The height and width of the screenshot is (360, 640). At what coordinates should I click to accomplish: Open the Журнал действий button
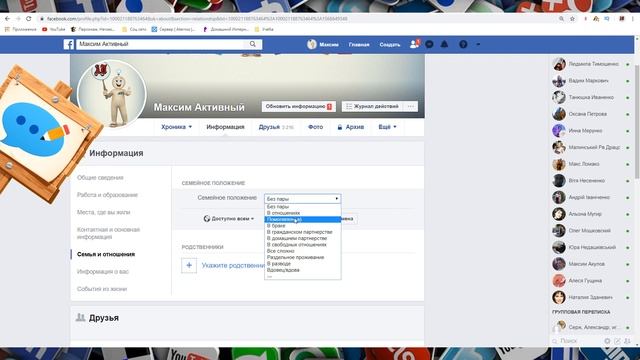[372, 107]
